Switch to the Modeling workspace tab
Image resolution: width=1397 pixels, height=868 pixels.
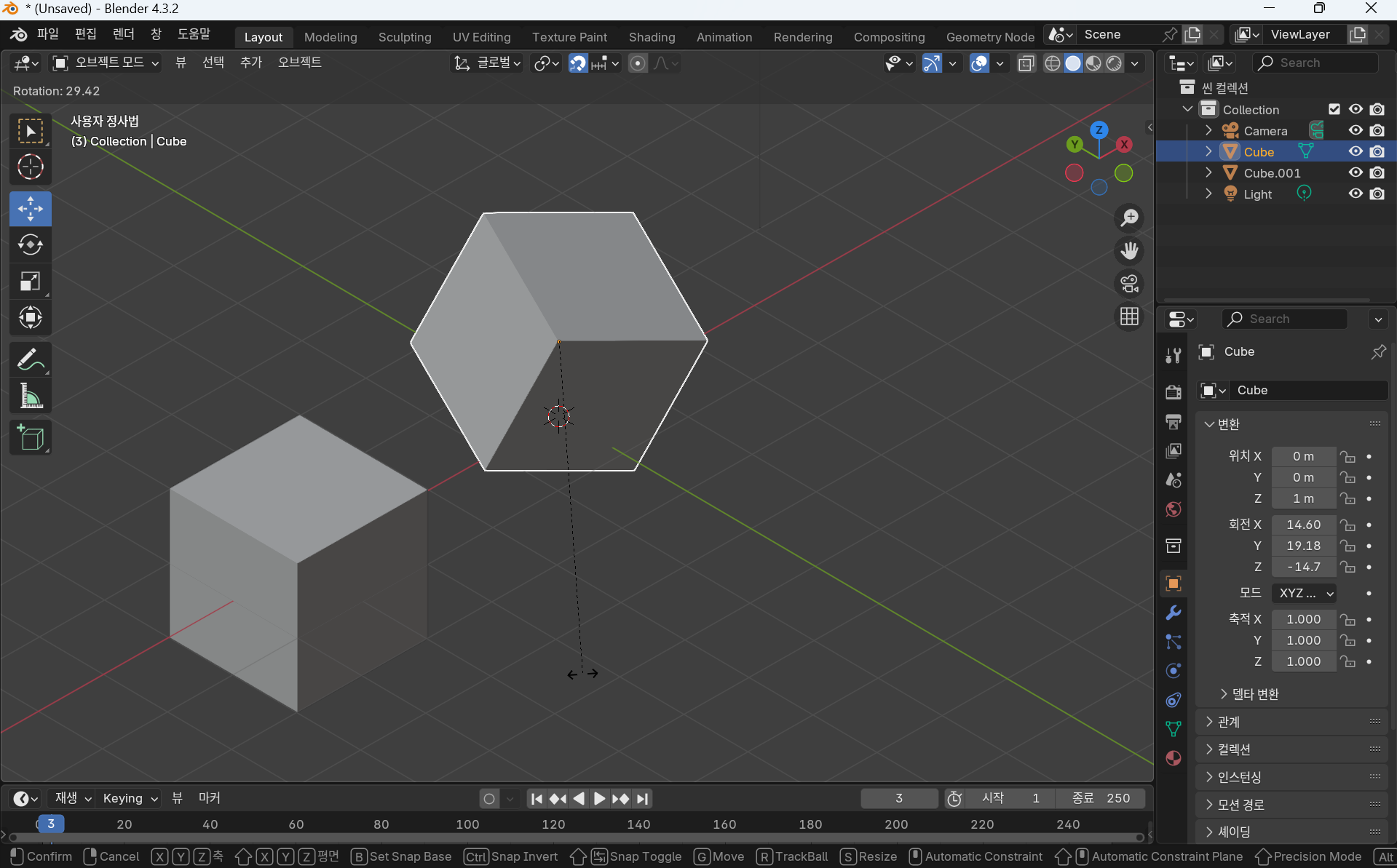(331, 37)
